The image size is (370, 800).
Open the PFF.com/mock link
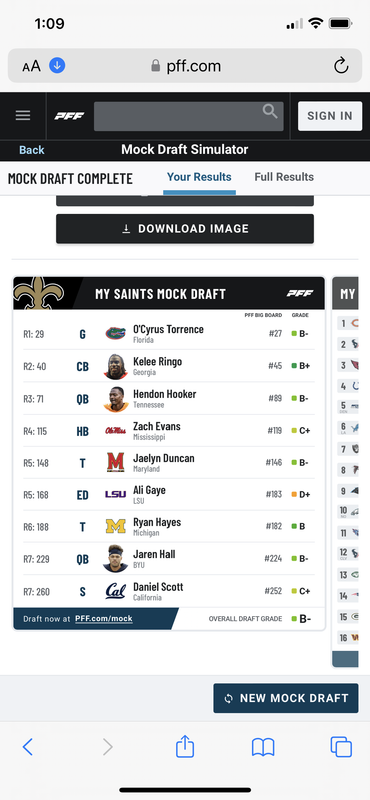(x=104, y=618)
